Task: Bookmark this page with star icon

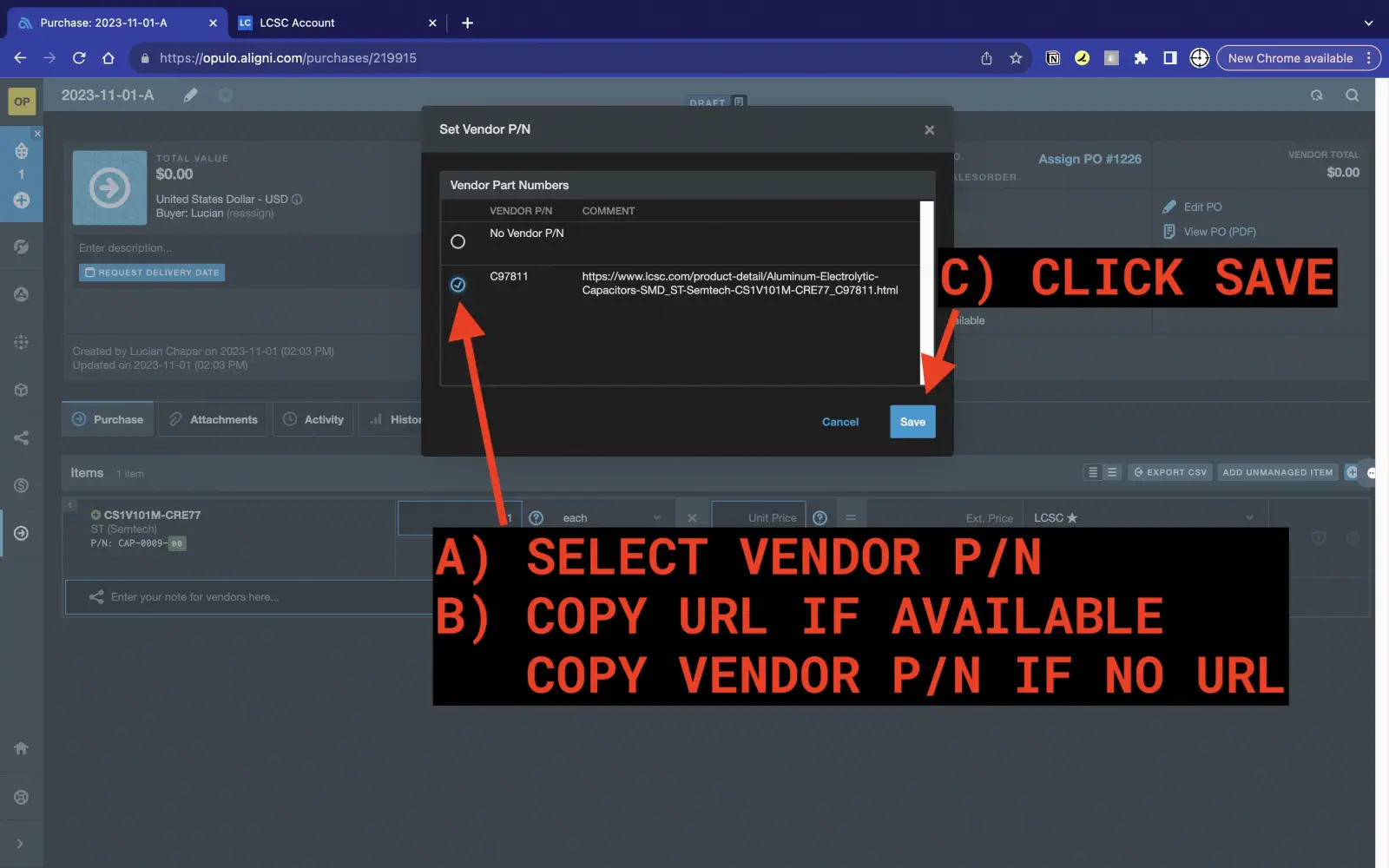Action: pyautogui.click(x=1016, y=58)
